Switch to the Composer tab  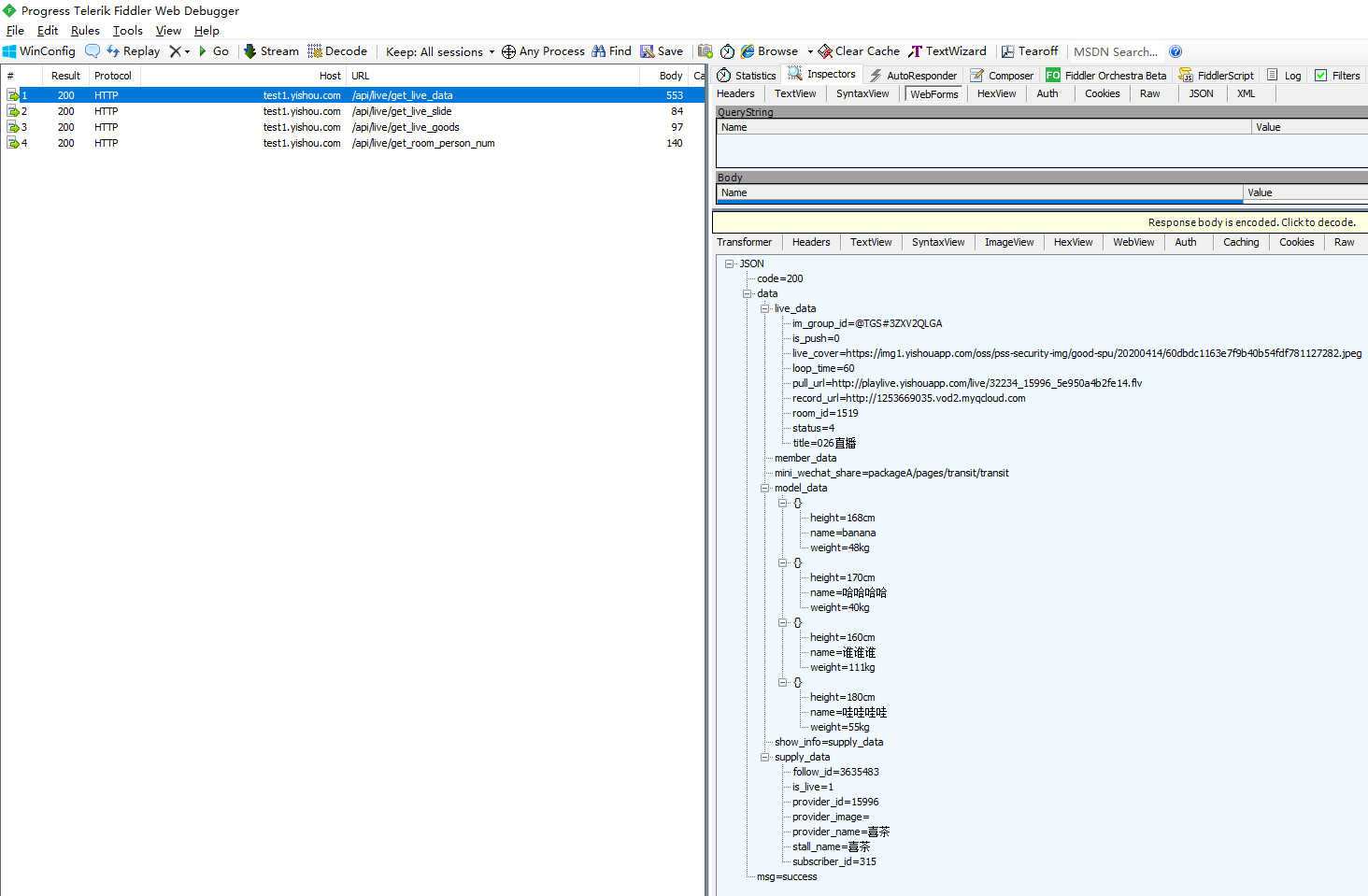[1002, 76]
